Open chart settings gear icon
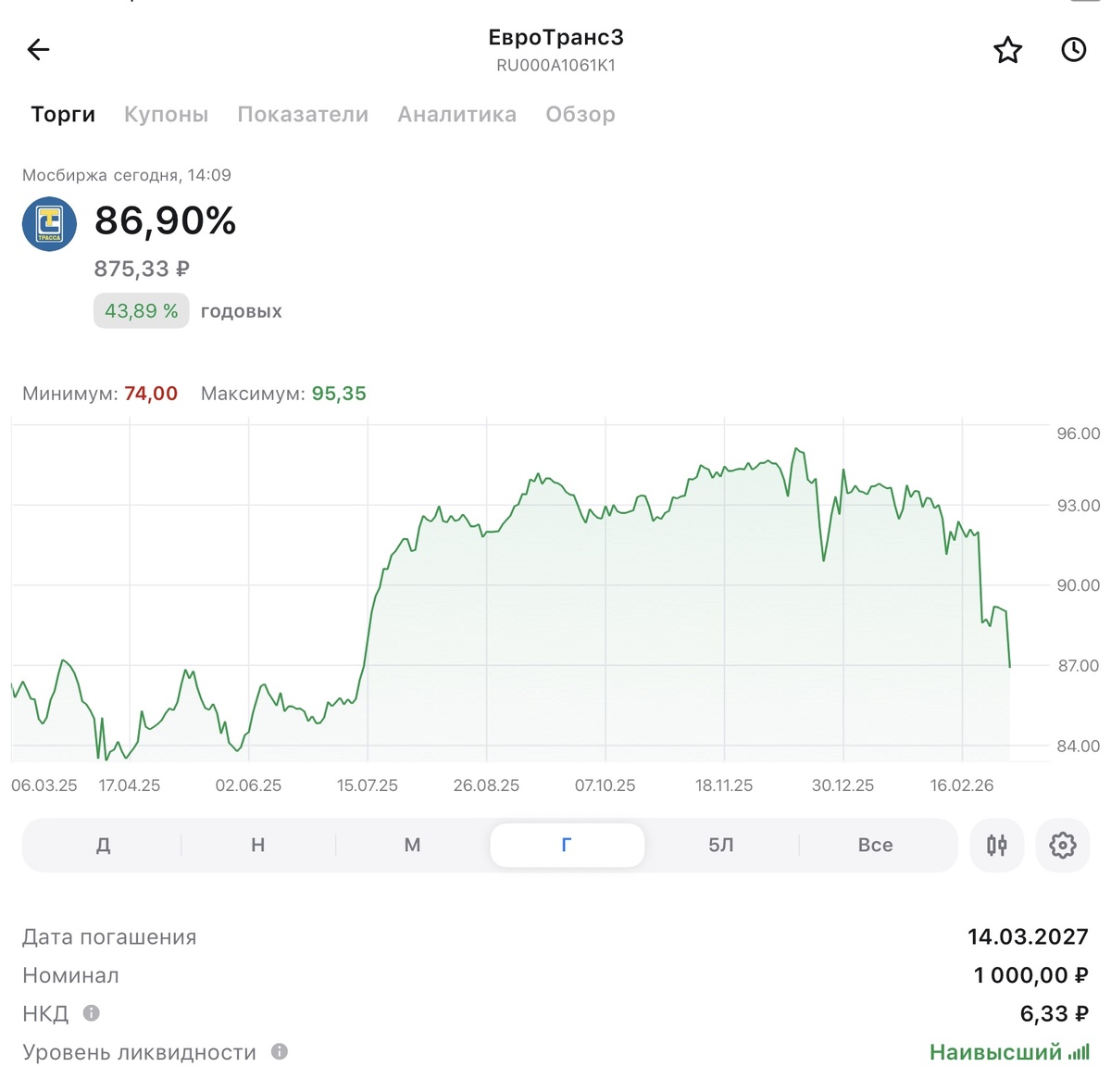Image resolution: width=1111 pixels, height=1092 pixels. click(x=1063, y=845)
